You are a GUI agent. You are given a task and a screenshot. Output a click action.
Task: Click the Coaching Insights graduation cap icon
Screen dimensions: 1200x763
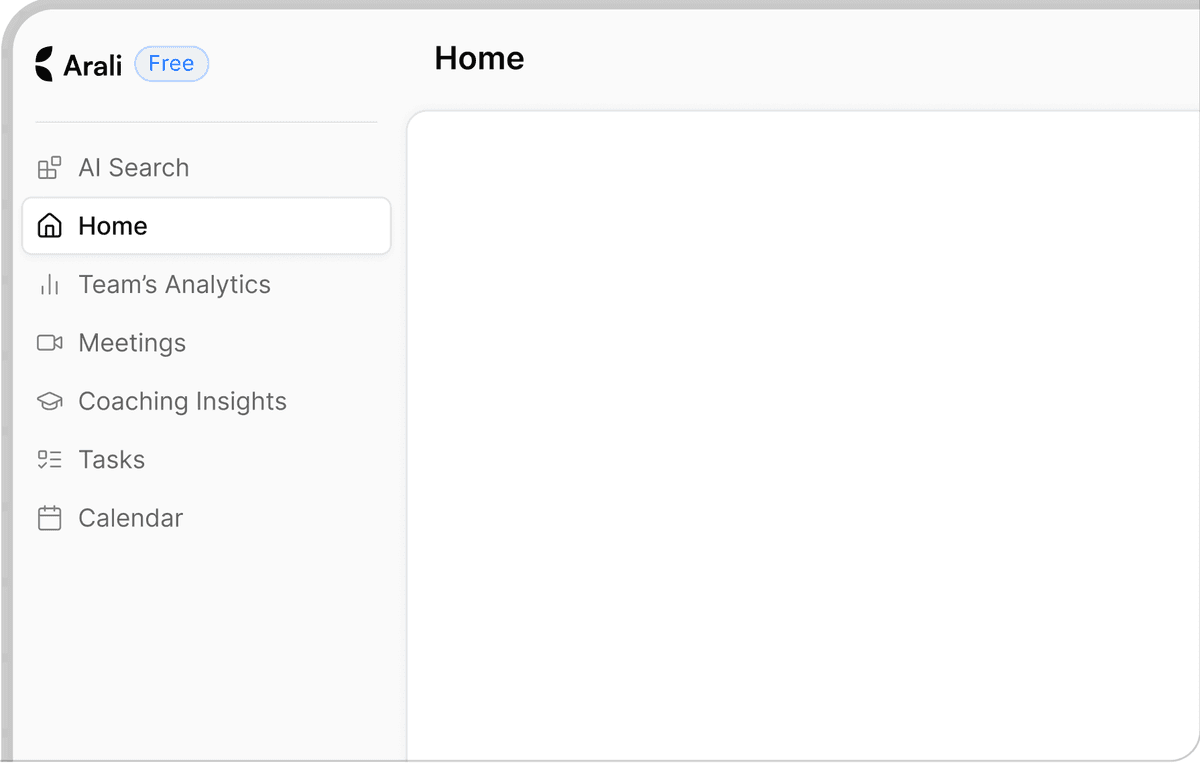tap(49, 402)
